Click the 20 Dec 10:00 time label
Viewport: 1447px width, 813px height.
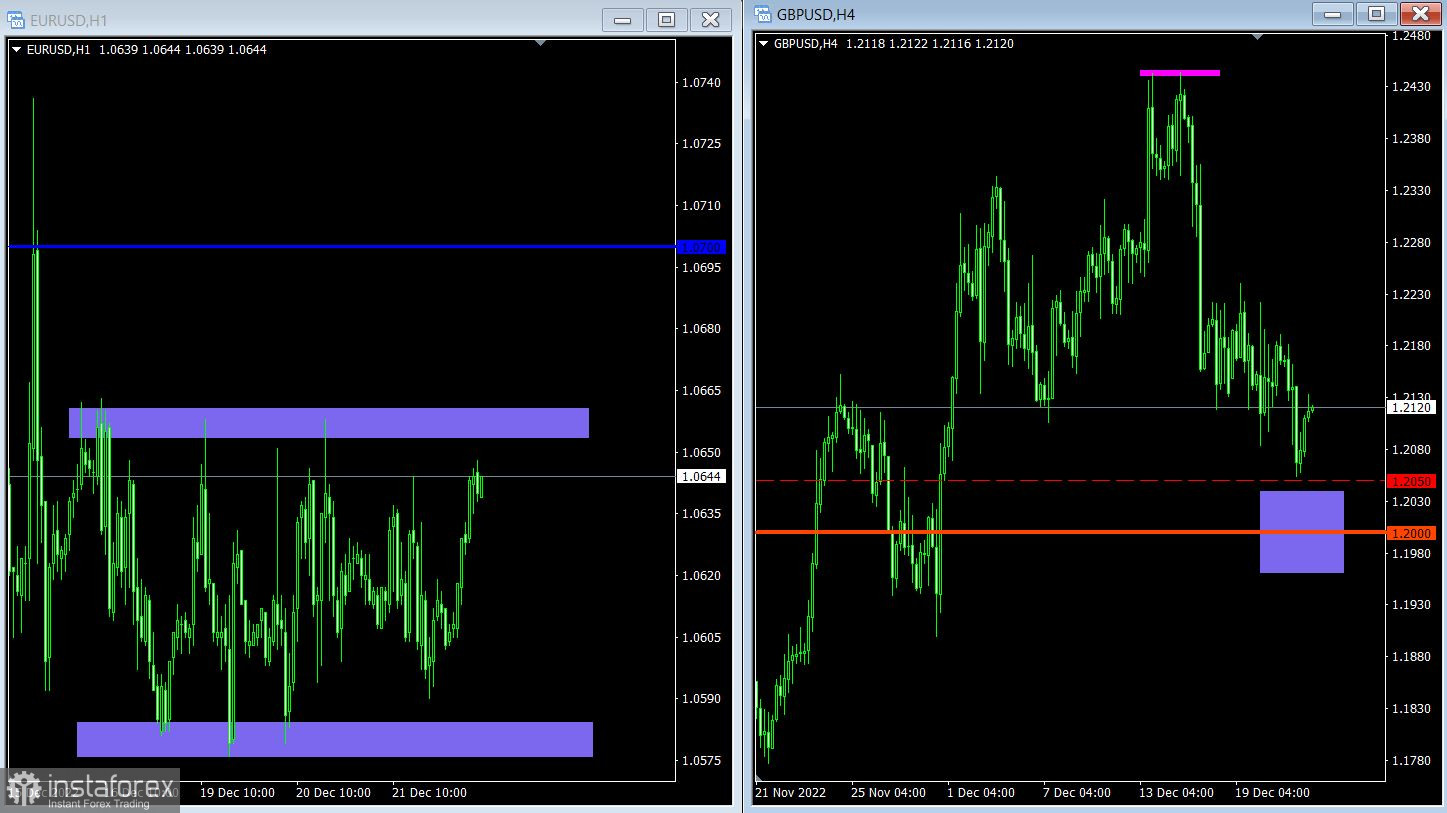(333, 793)
